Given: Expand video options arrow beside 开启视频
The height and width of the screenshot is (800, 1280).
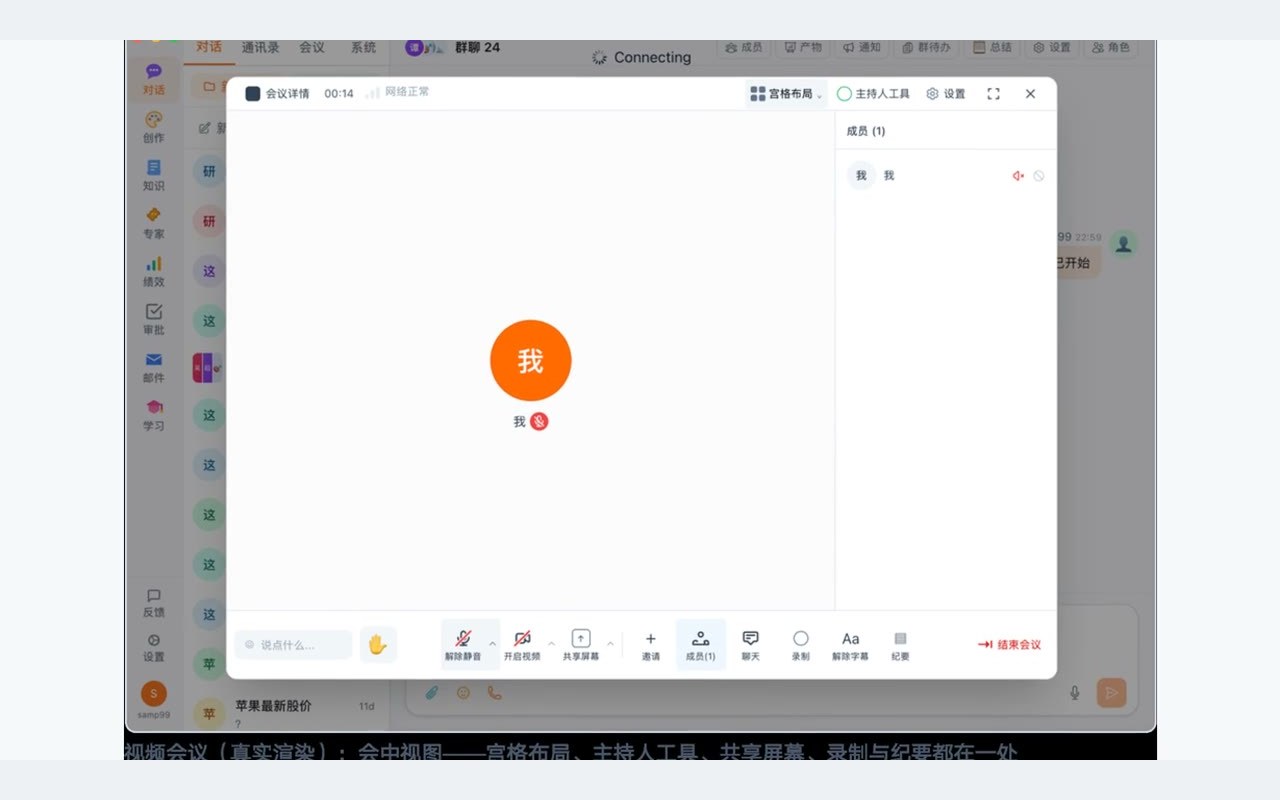Looking at the screenshot, I should 551,644.
